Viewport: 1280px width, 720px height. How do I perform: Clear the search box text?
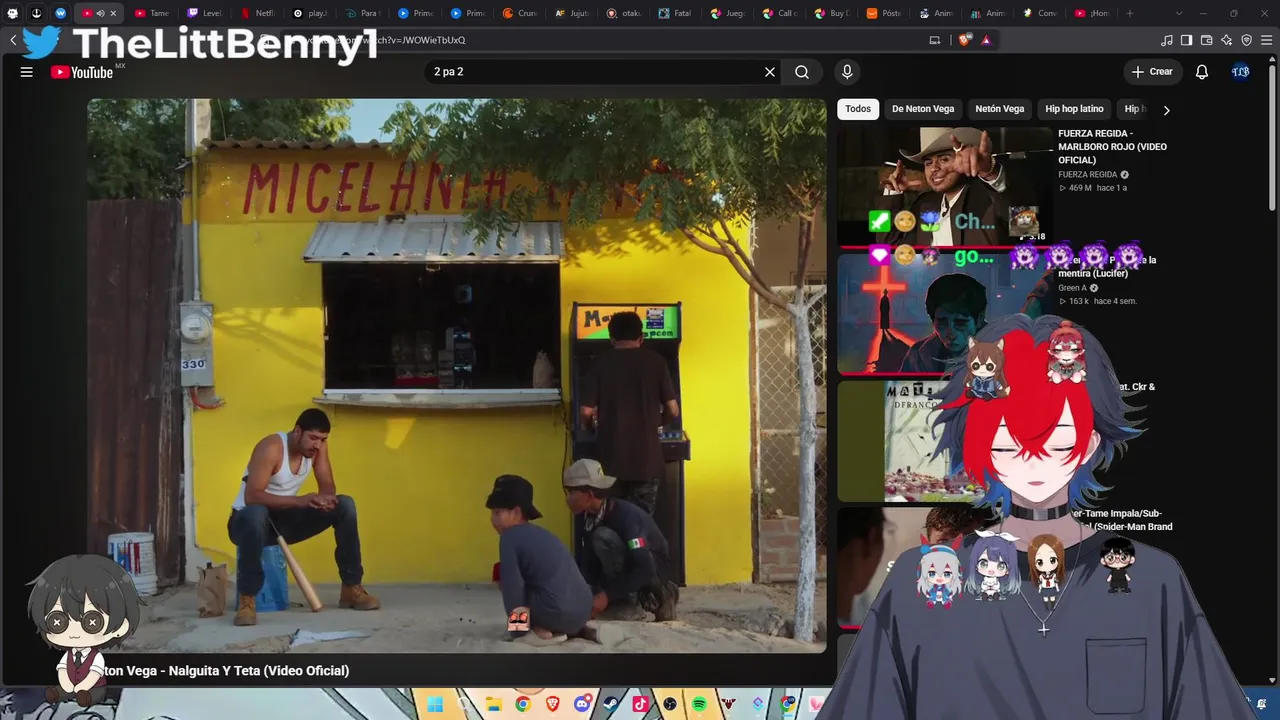770,72
